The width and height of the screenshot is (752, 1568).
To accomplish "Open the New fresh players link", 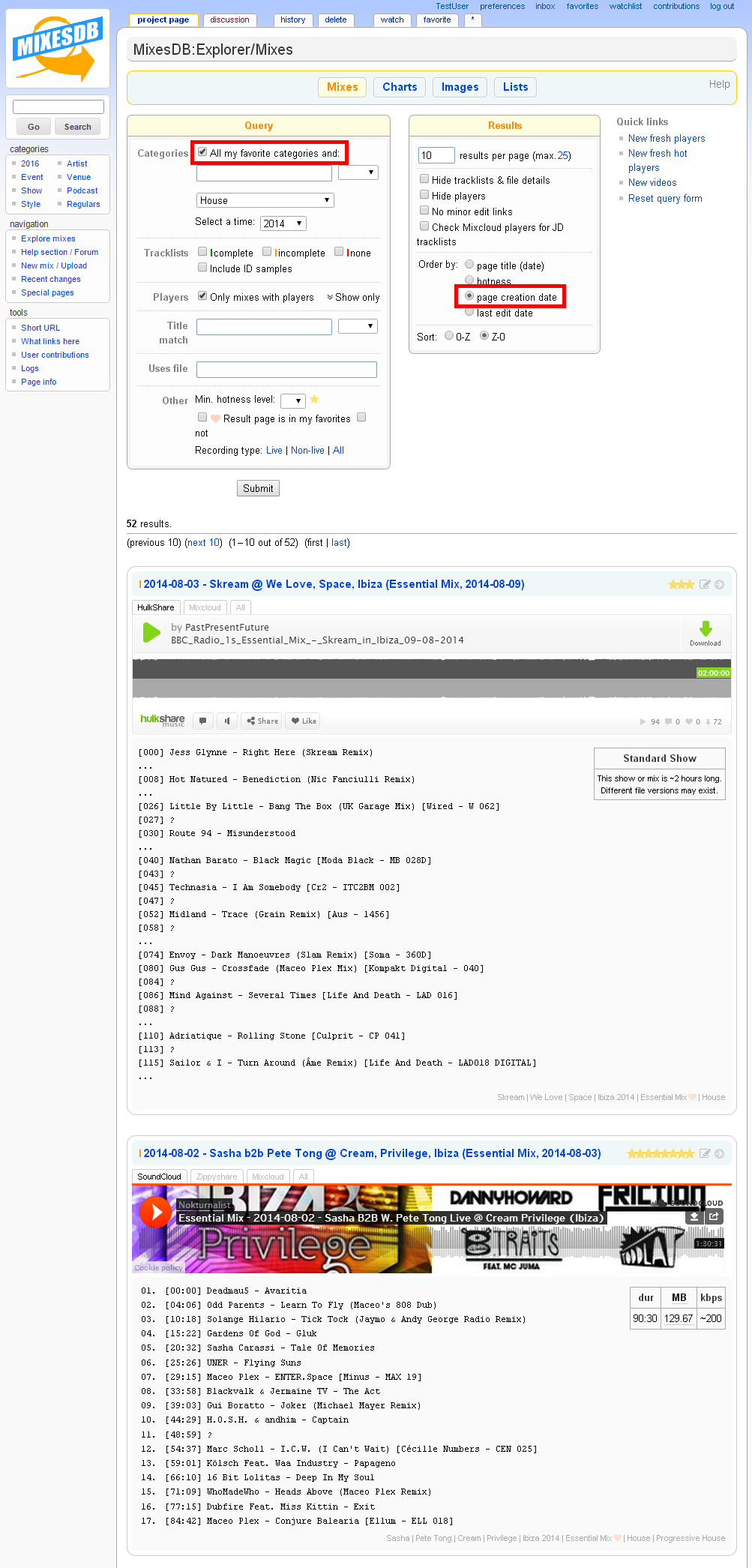I will tap(667, 139).
